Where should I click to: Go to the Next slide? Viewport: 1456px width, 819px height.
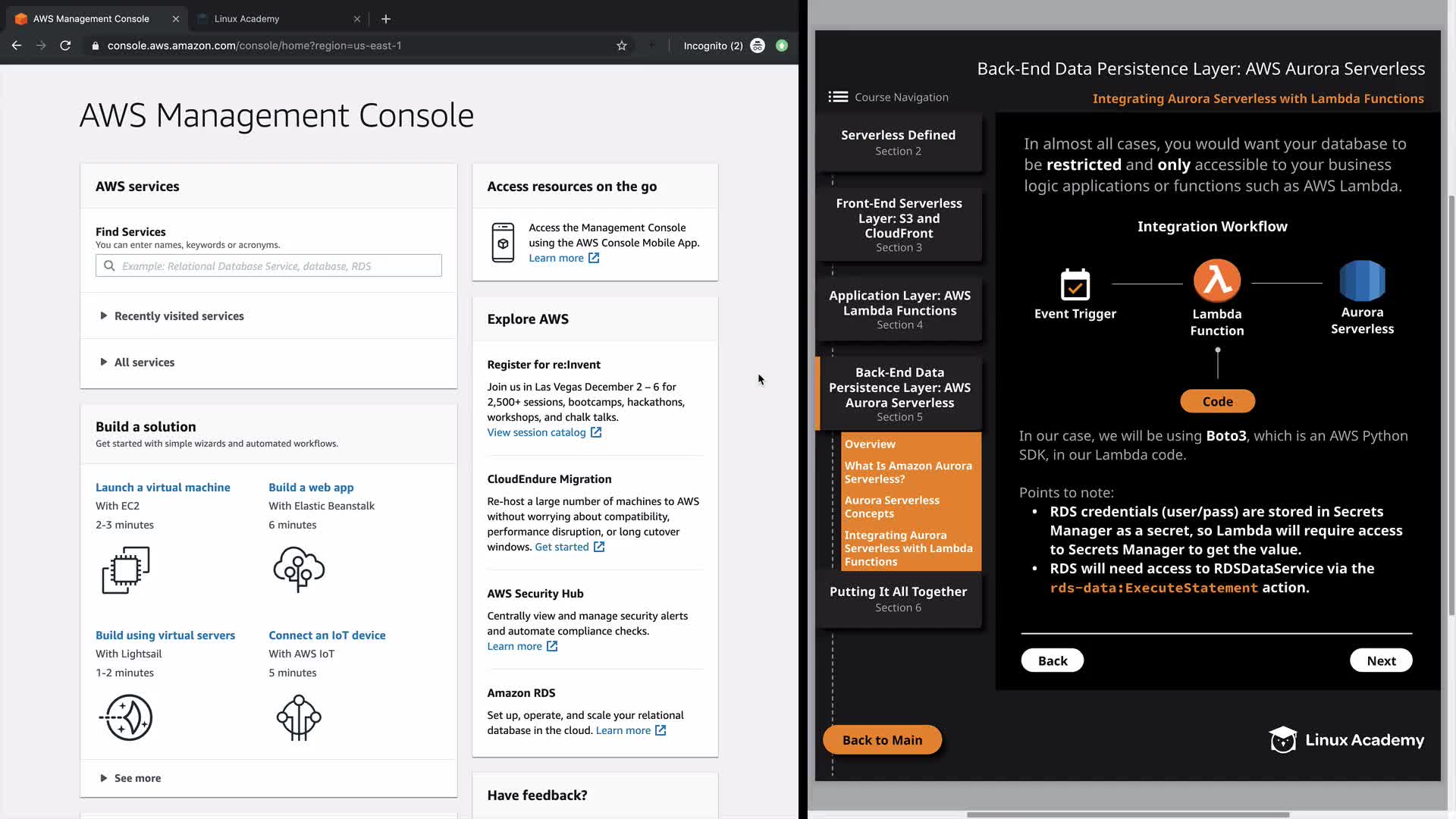coord(1381,661)
